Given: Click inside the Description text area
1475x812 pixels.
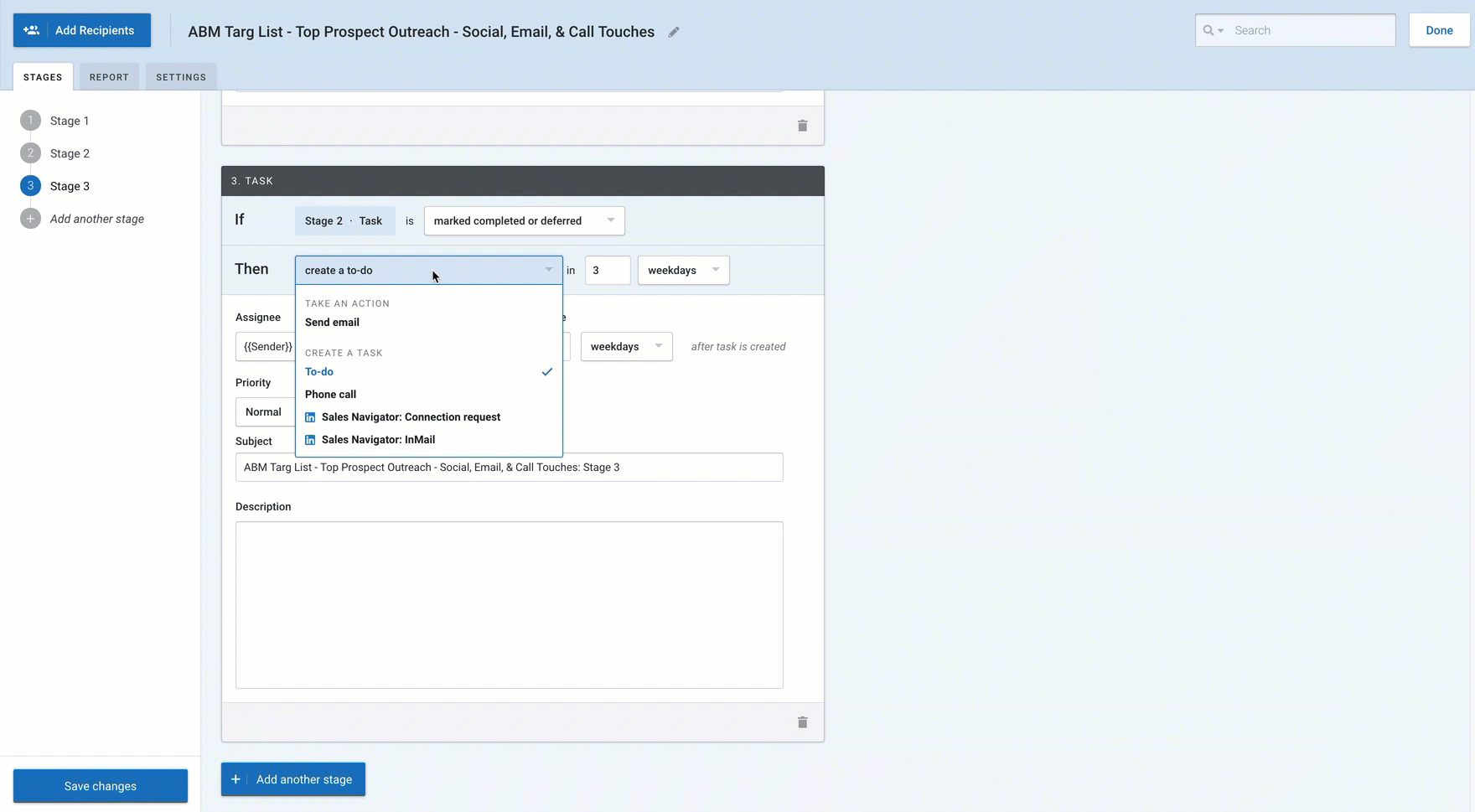Looking at the screenshot, I should click(x=509, y=605).
